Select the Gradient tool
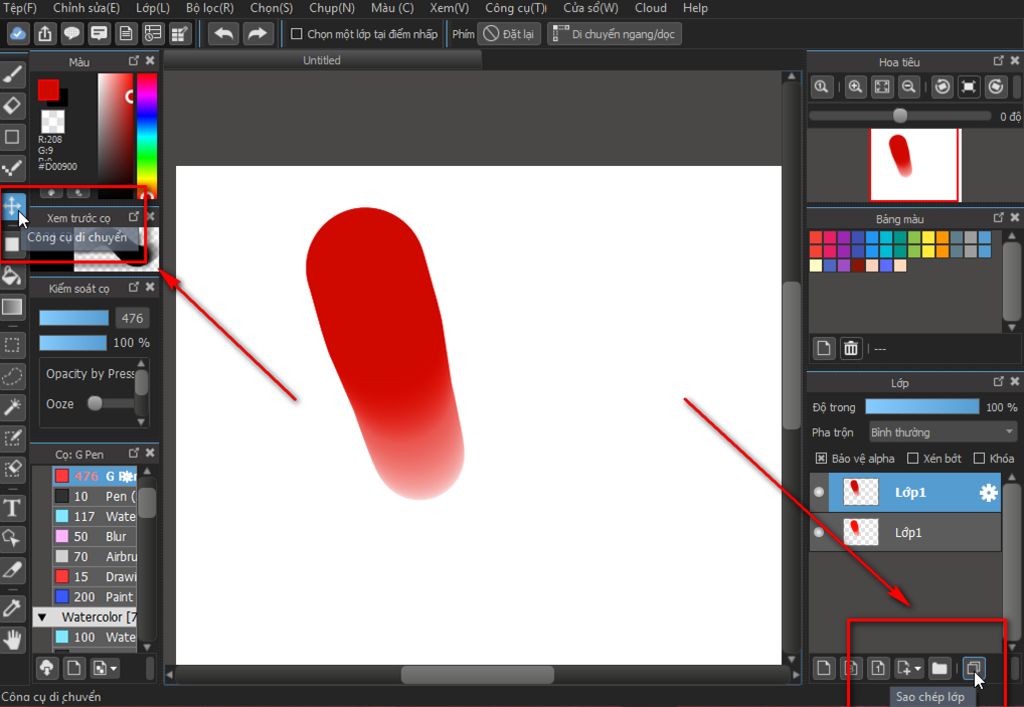Image resolution: width=1024 pixels, height=707 pixels. 12,307
